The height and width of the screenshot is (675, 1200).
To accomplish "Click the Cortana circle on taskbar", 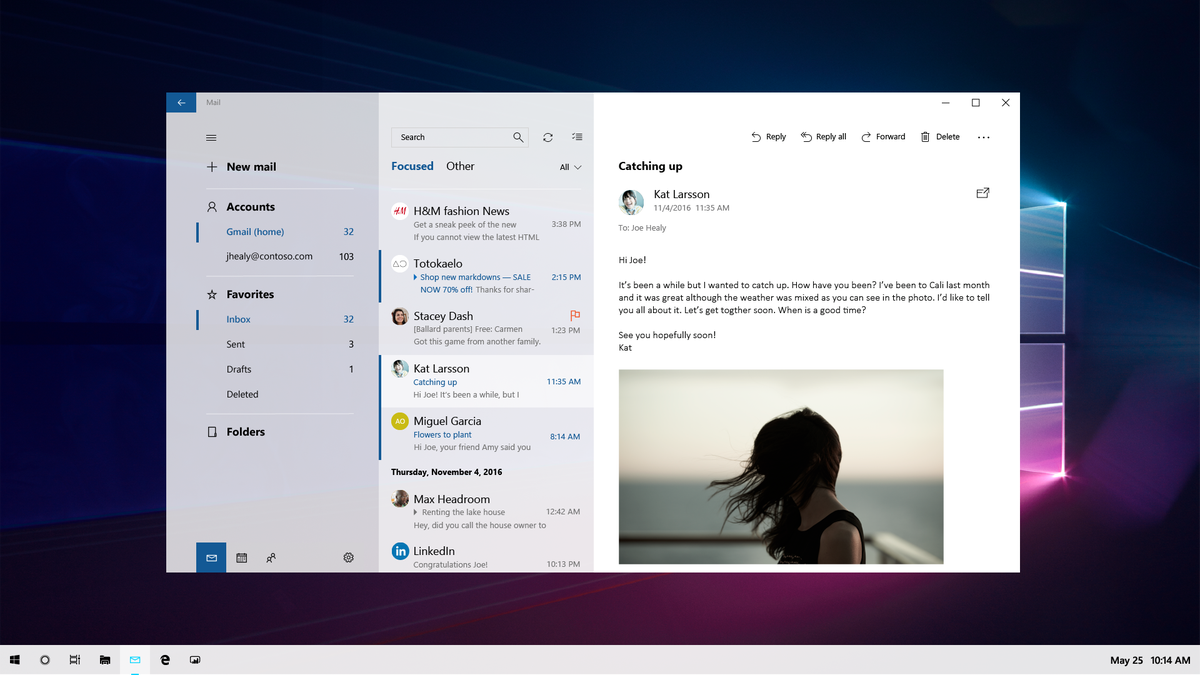I will [x=45, y=660].
